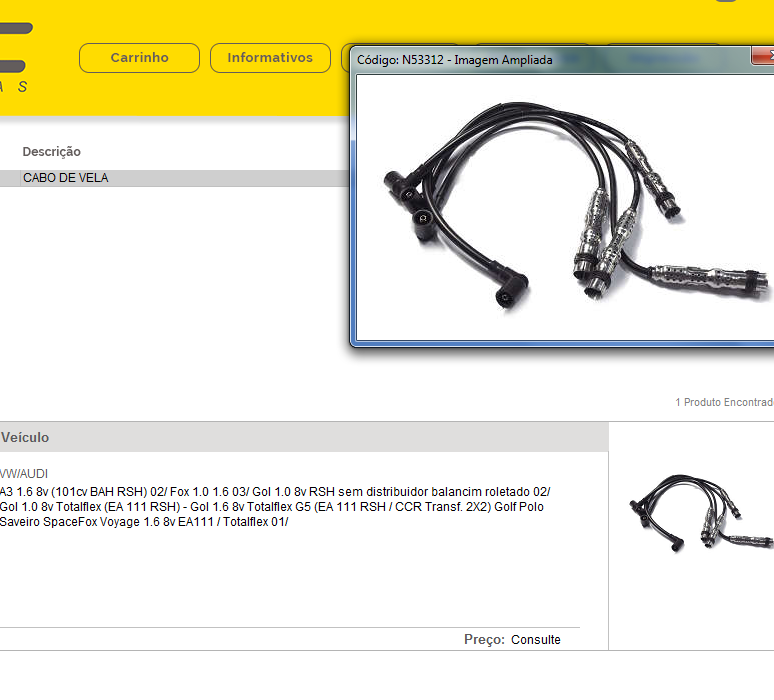Viewport: 774px width, 700px height.
Task: Click the VW/AUDI manufacturer label
Action: click(24, 473)
